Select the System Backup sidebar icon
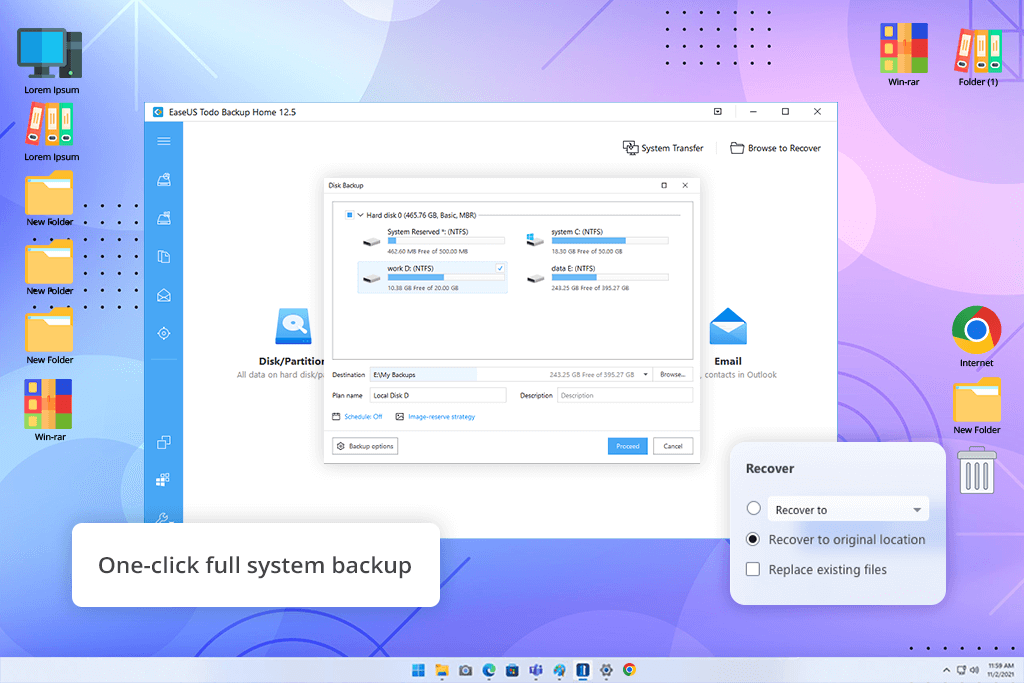This screenshot has width=1024, height=683. (x=164, y=218)
